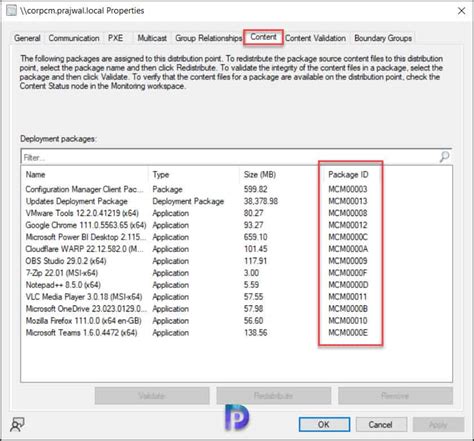Switch to the Content Validation tab
Screen dimensions: 474x441
(x=315, y=38)
